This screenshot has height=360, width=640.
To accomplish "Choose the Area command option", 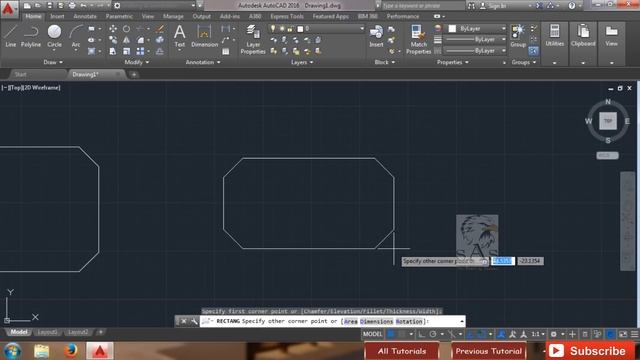I will [351, 322].
